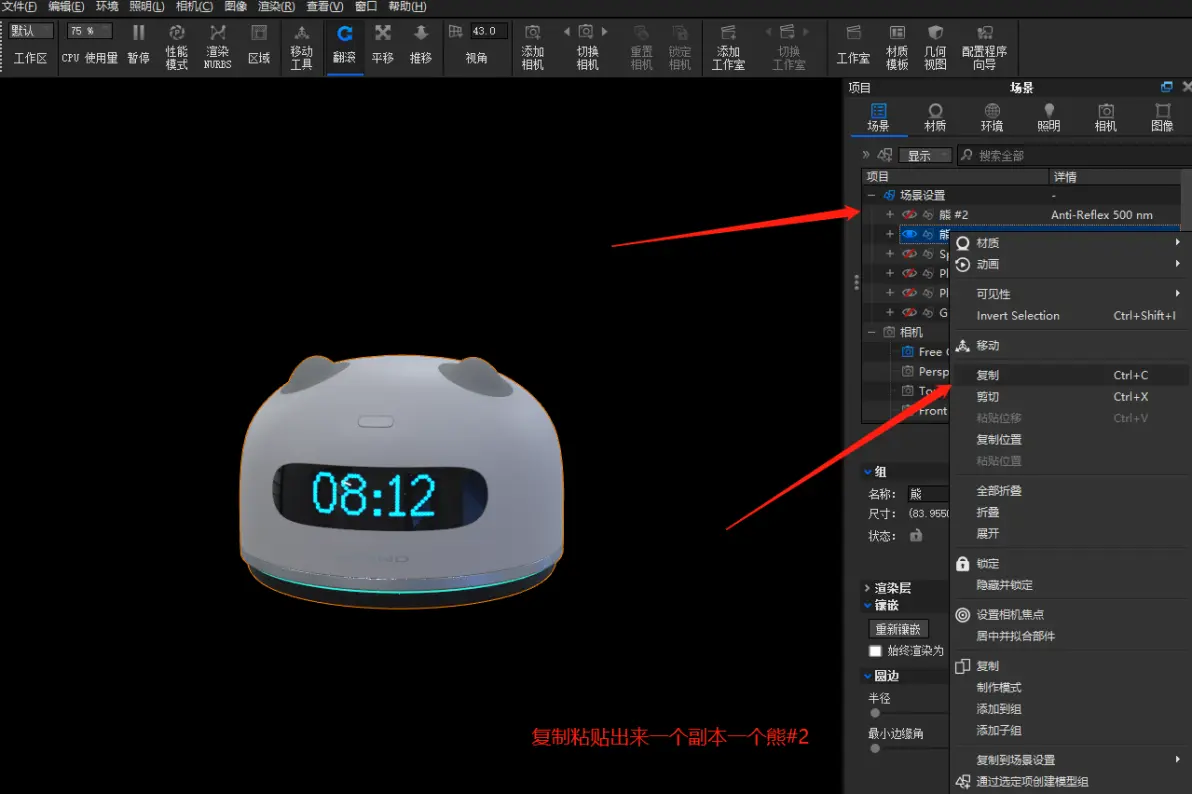Image resolution: width=1192 pixels, height=794 pixels.
Task: Click the search magnifier in 搜索全部
Action: (966, 155)
